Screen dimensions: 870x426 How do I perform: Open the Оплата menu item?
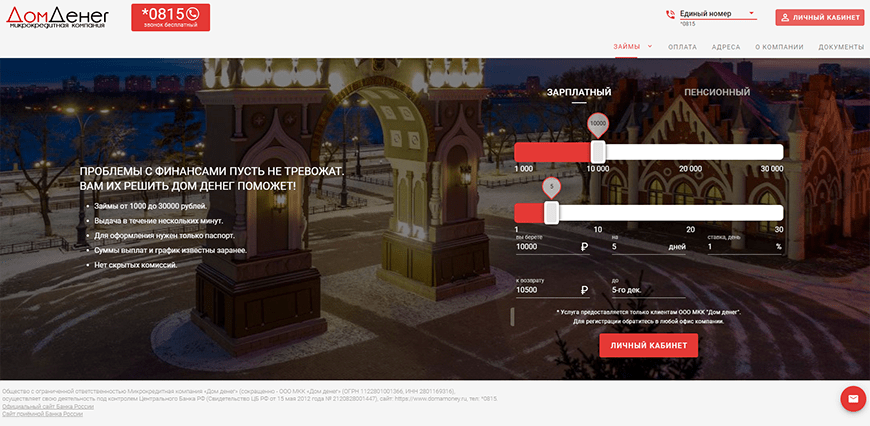(x=682, y=47)
